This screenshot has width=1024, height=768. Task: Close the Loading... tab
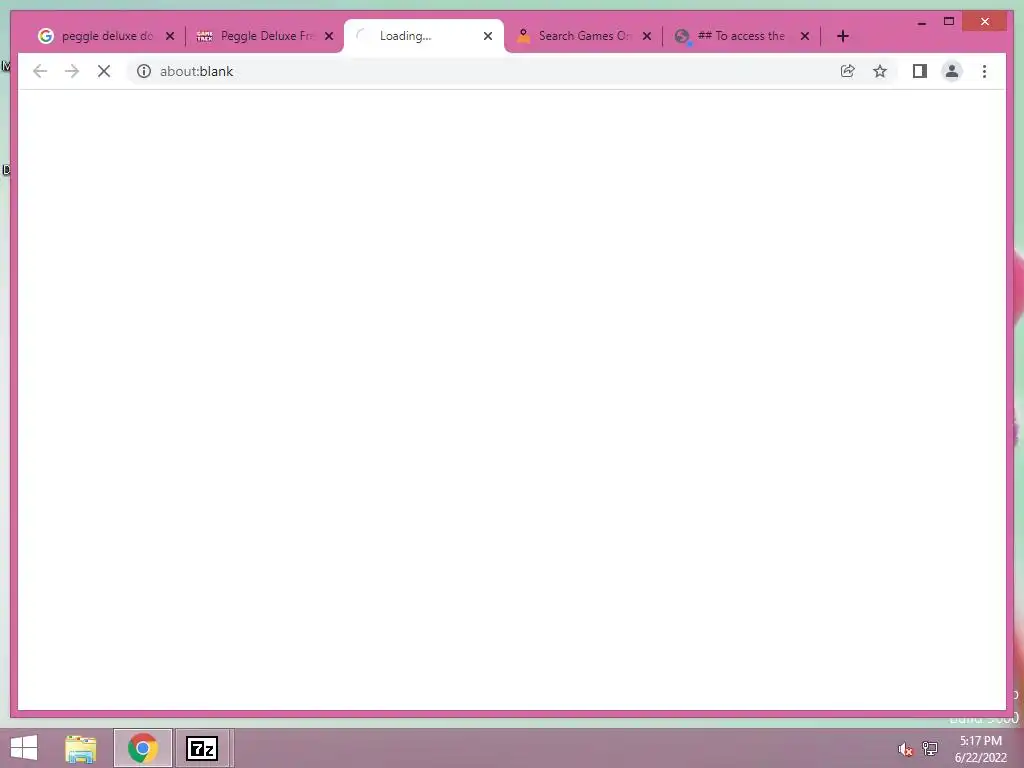pos(488,36)
